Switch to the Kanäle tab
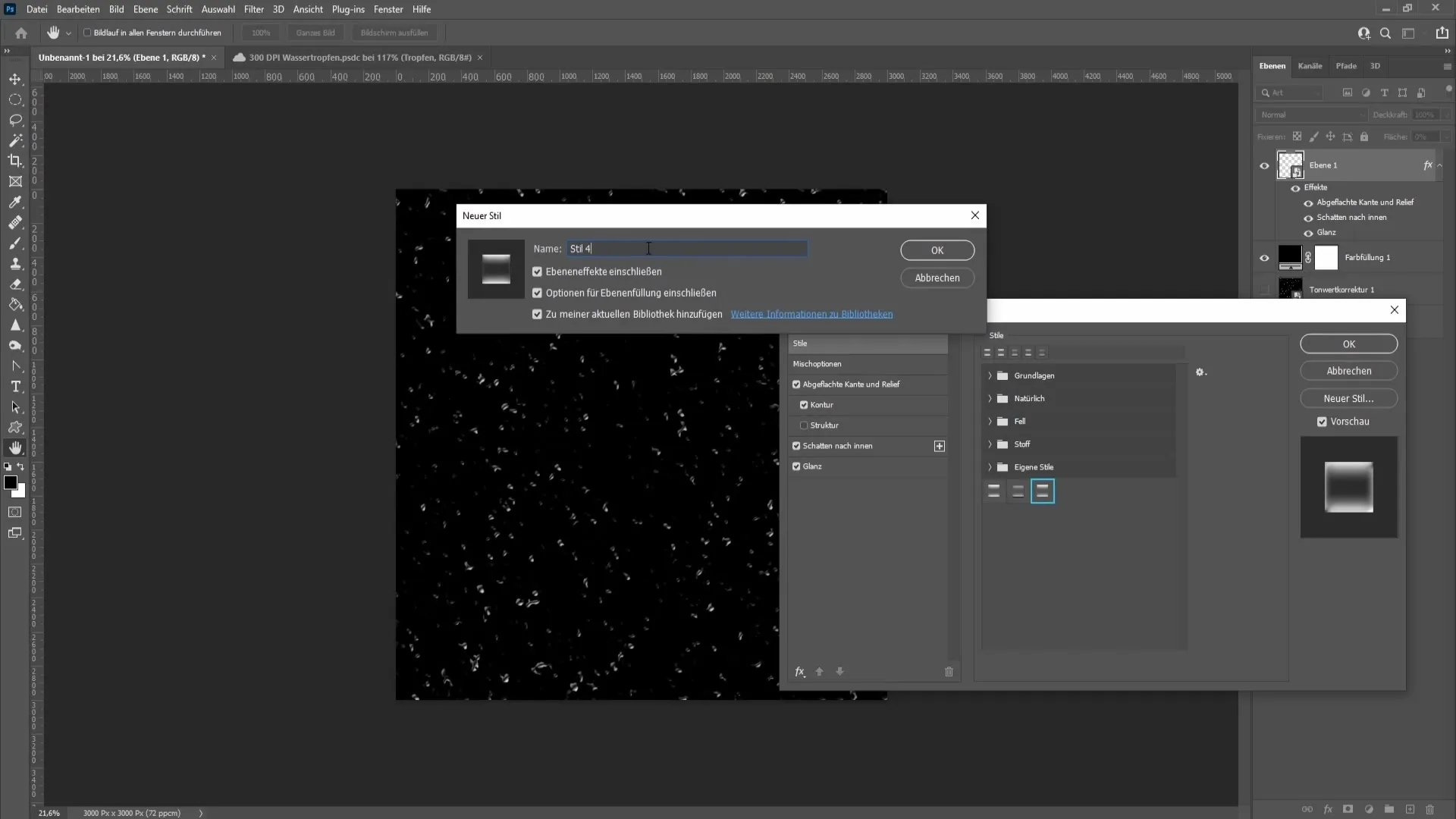The width and height of the screenshot is (1456, 819). click(1310, 66)
